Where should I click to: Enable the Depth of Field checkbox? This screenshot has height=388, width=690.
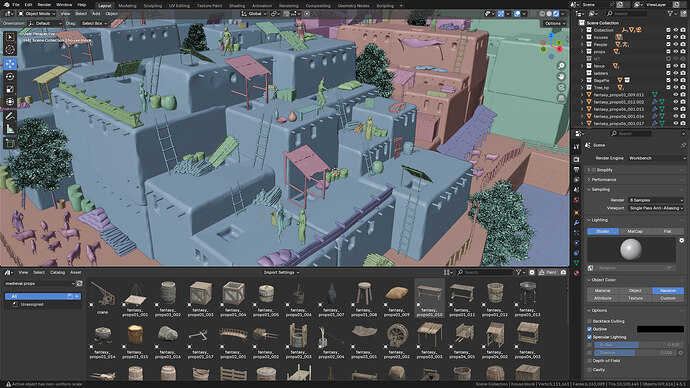[589, 361]
